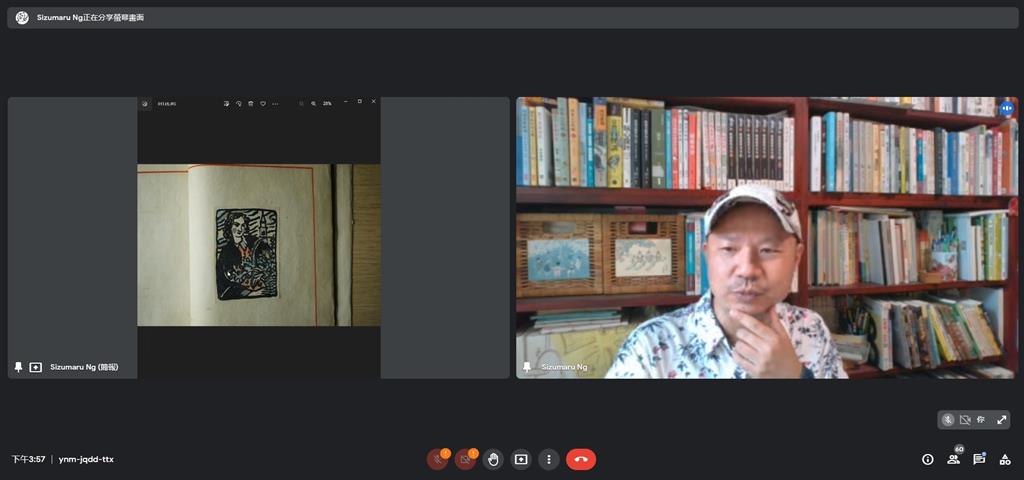Screen dimensions: 1024x480
Task: Open the three-dot more options menu
Action: coord(549,460)
